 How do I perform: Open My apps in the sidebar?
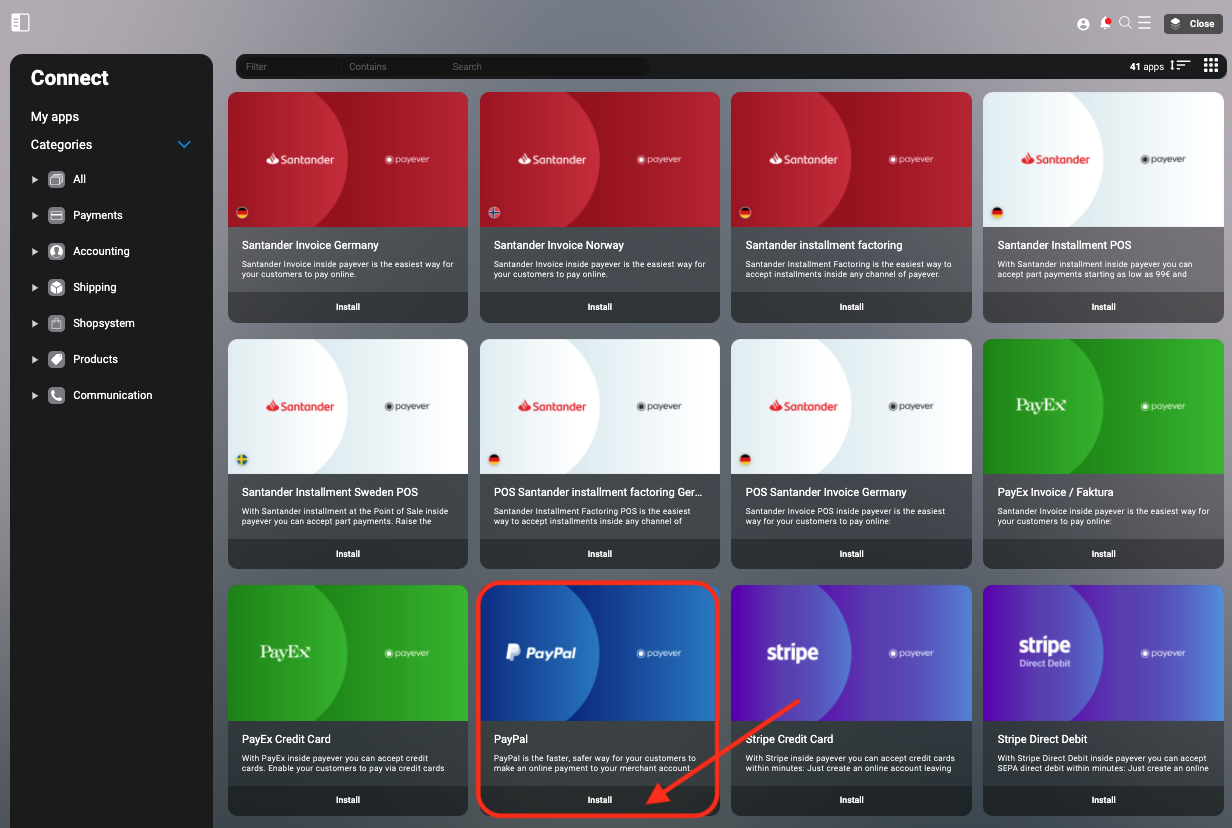[x=55, y=117]
